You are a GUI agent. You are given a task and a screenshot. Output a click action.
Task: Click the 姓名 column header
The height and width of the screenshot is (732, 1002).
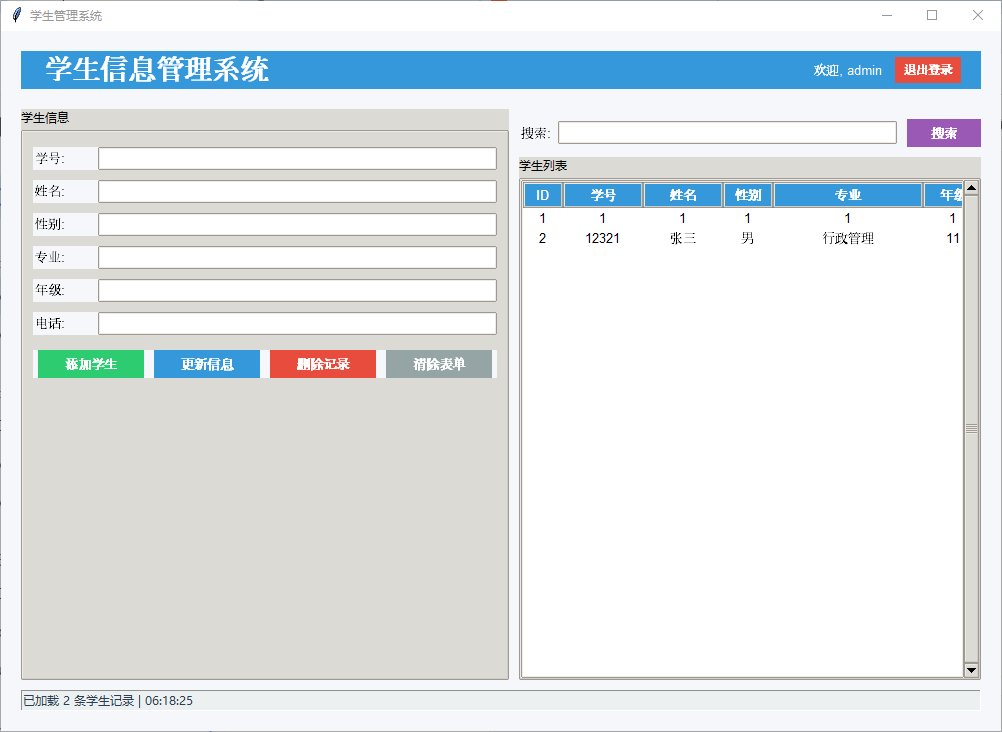click(683, 194)
